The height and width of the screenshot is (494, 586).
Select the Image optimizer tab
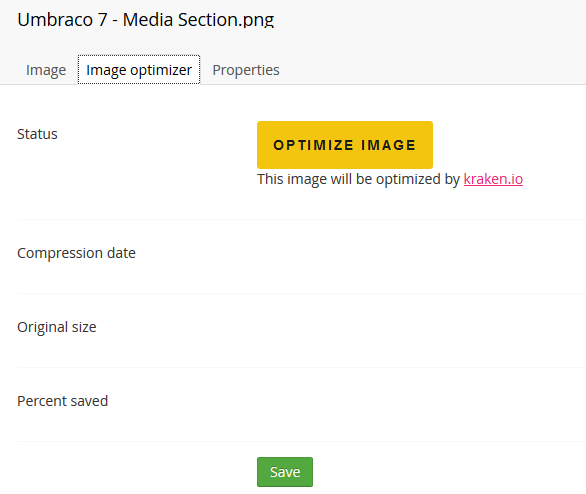click(139, 70)
